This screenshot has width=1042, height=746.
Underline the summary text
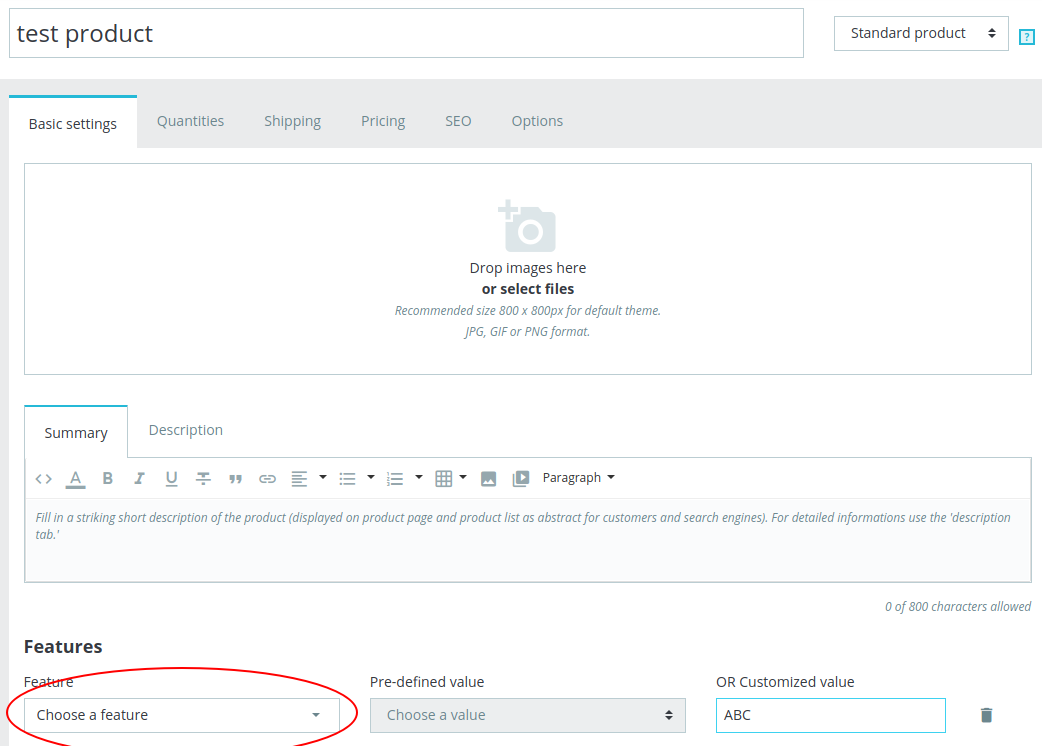171,477
